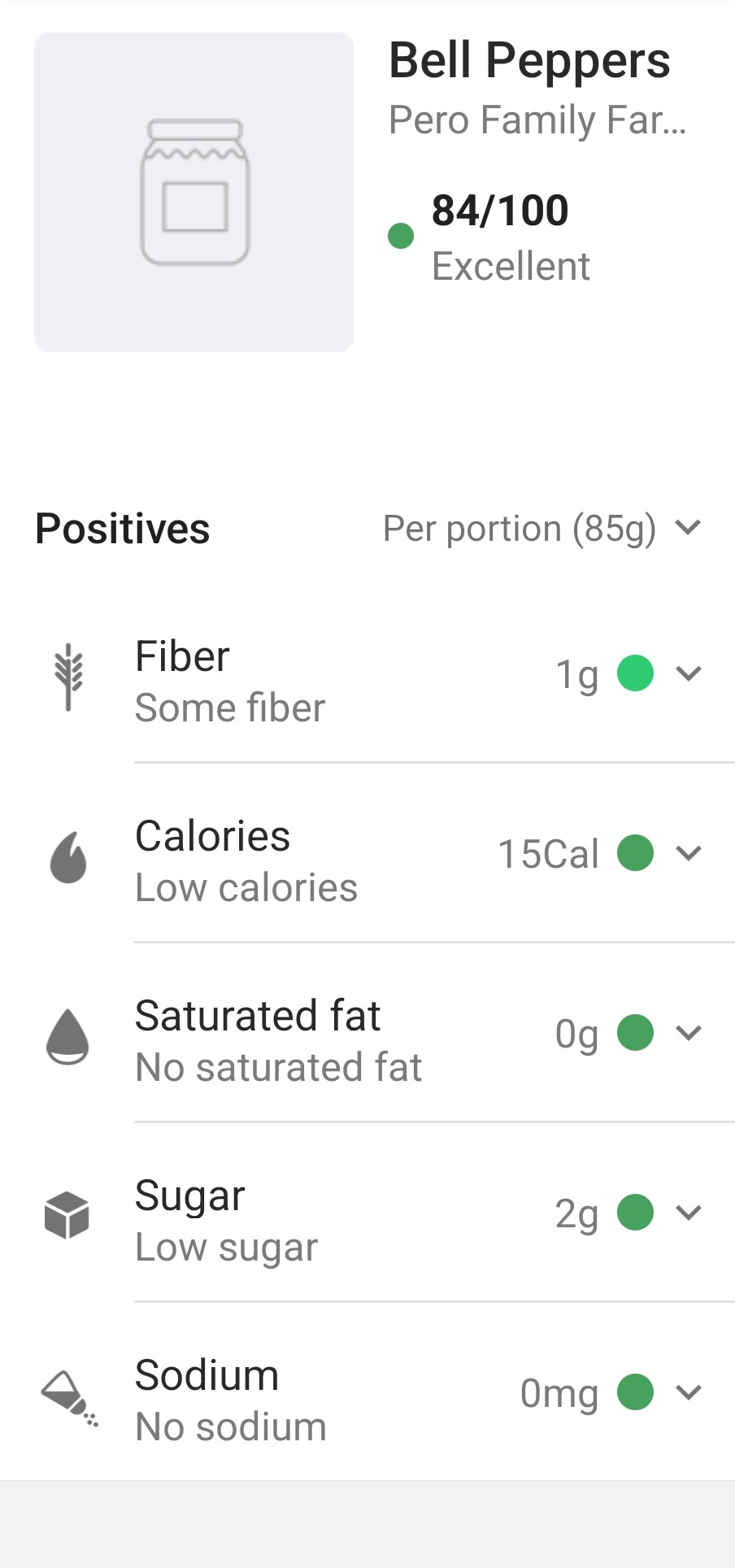Expand the Sodium details chevron
Image resolution: width=735 pixels, height=1568 pixels.
(689, 1392)
